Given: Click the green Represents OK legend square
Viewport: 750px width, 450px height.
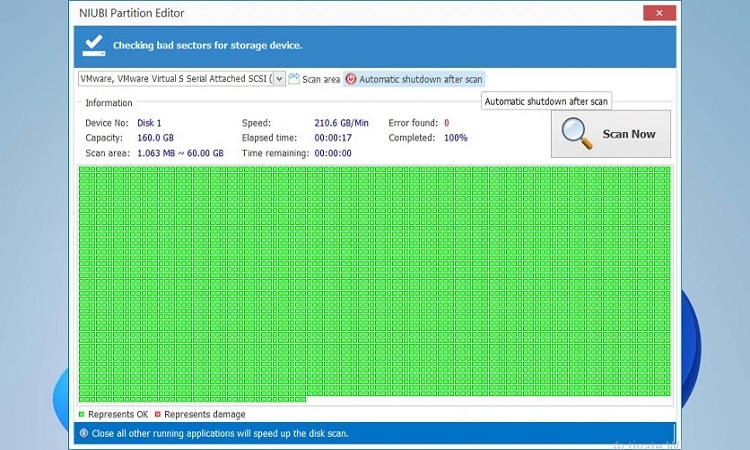Looking at the screenshot, I should pyautogui.click(x=81, y=414).
